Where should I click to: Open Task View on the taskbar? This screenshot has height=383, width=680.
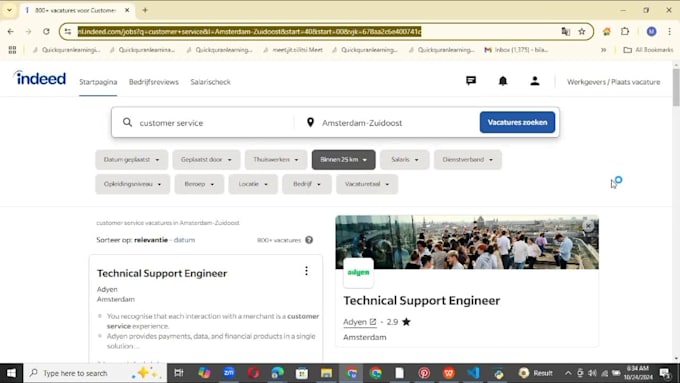point(178,373)
